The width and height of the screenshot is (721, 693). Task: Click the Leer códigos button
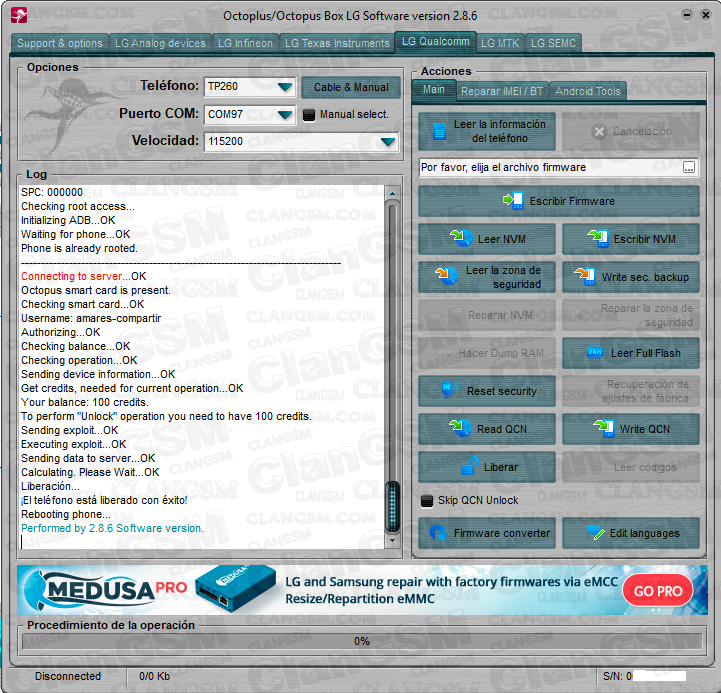(630, 467)
